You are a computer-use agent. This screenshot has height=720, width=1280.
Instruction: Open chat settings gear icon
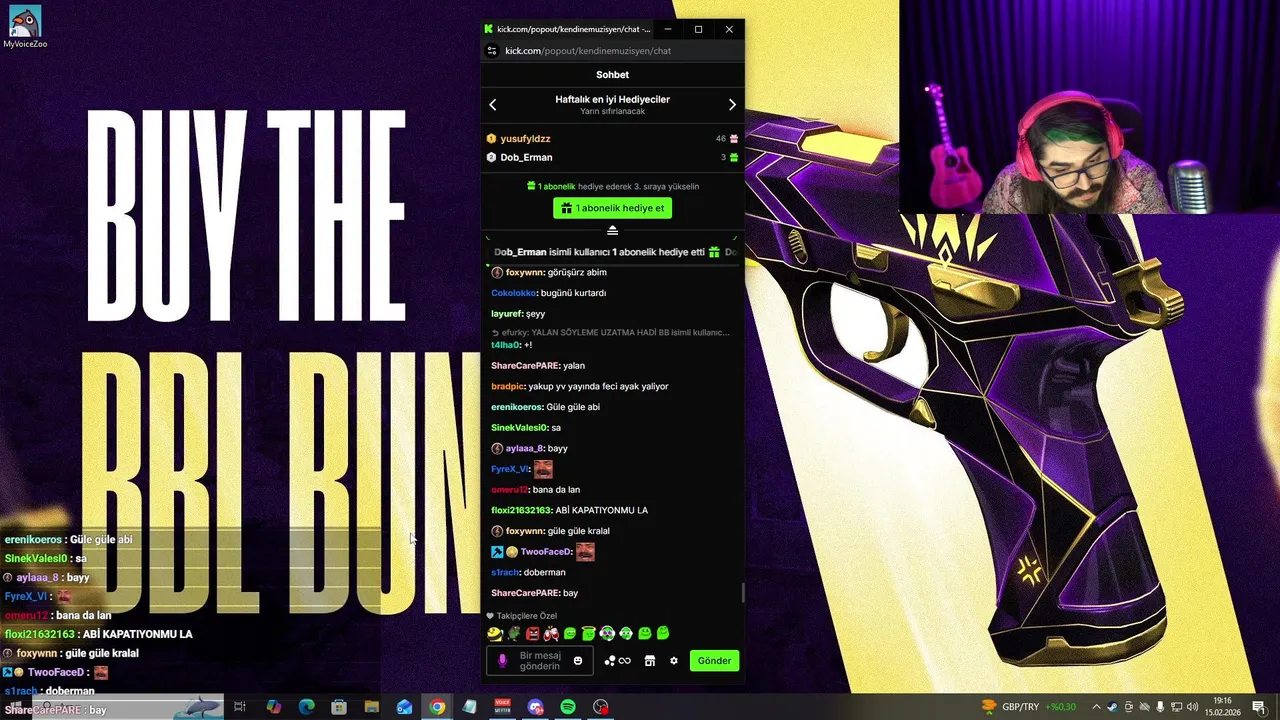pos(674,661)
